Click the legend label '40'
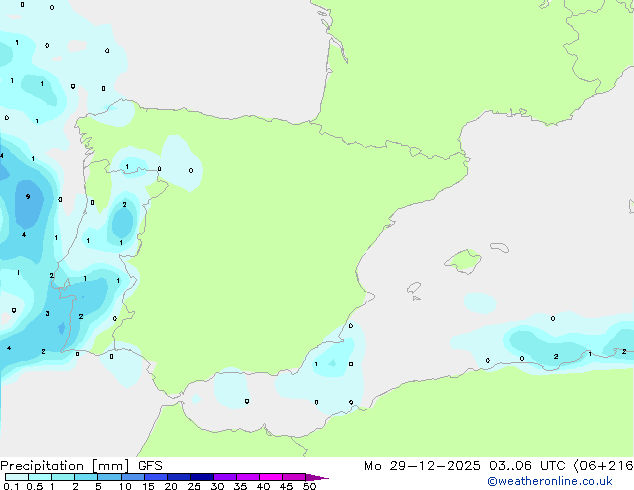 (x=263, y=486)
